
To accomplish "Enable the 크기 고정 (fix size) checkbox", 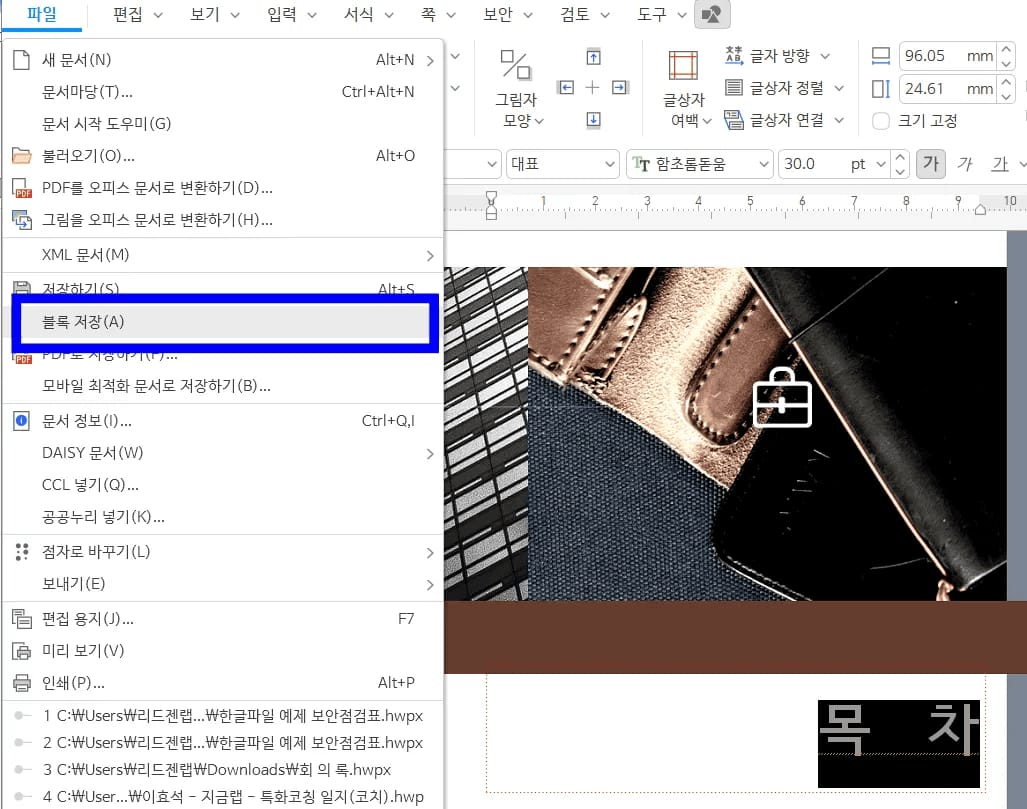I will [x=880, y=121].
